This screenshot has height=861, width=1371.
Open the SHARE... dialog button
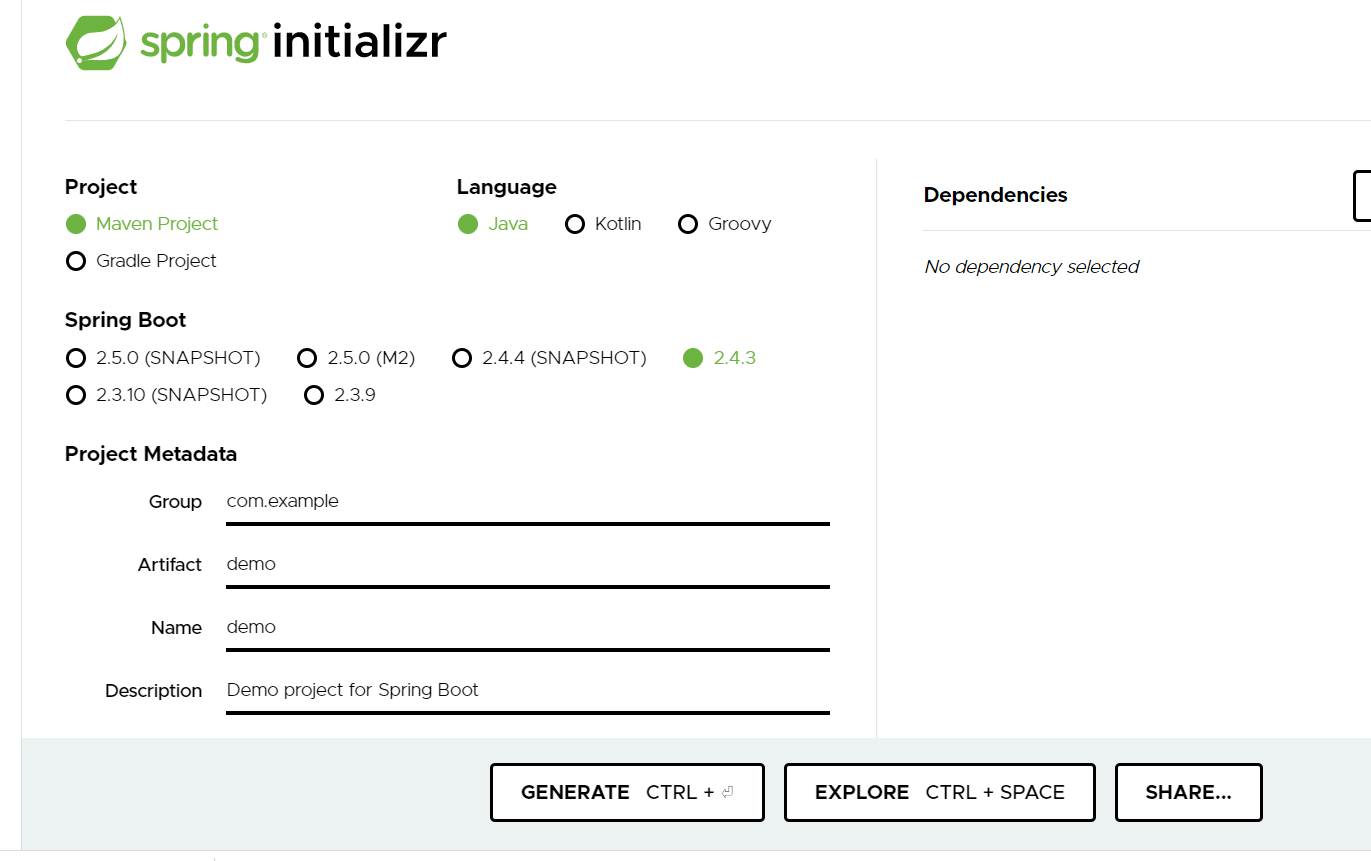[x=1189, y=792]
